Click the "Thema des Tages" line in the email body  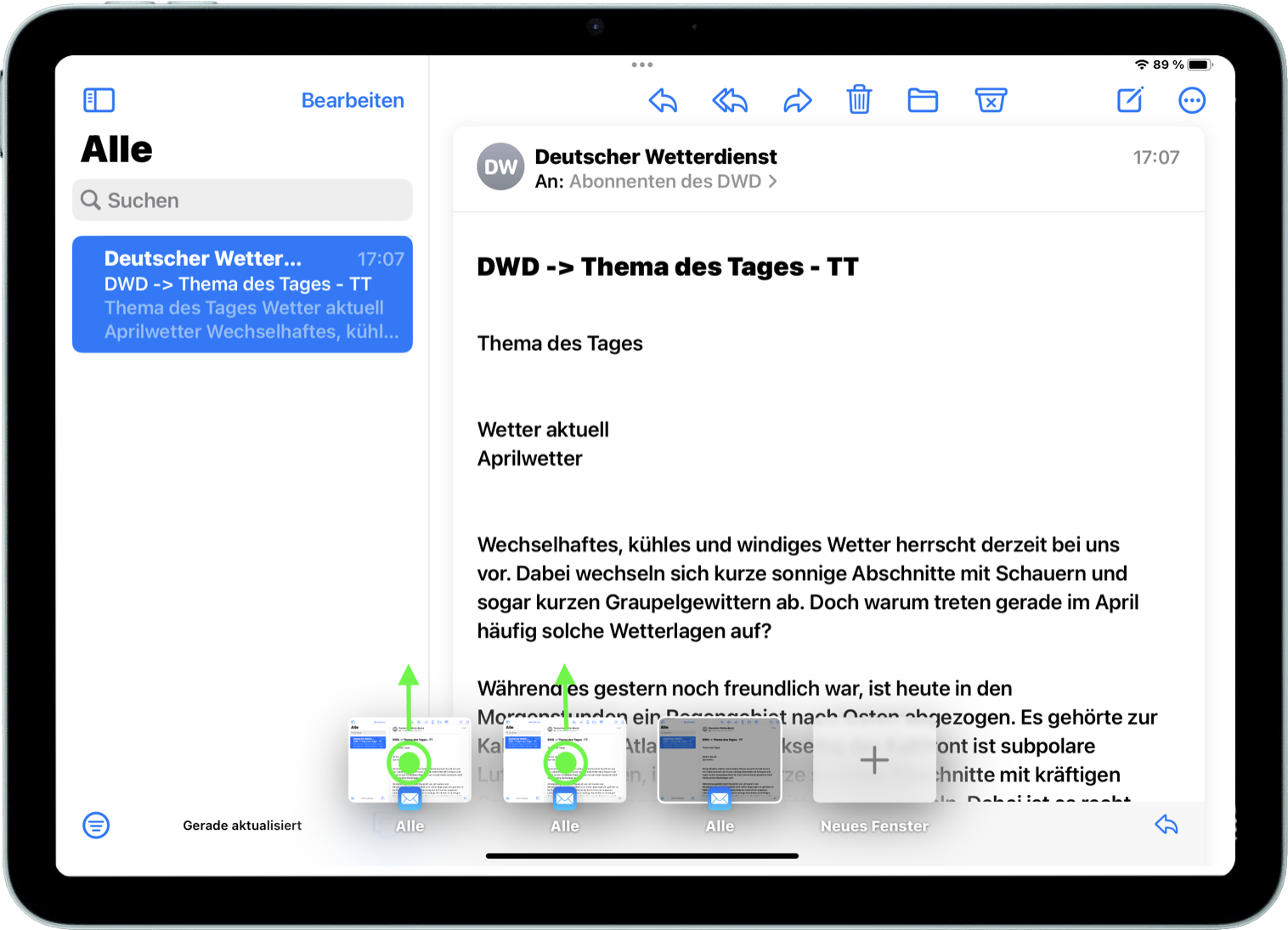[x=560, y=343]
